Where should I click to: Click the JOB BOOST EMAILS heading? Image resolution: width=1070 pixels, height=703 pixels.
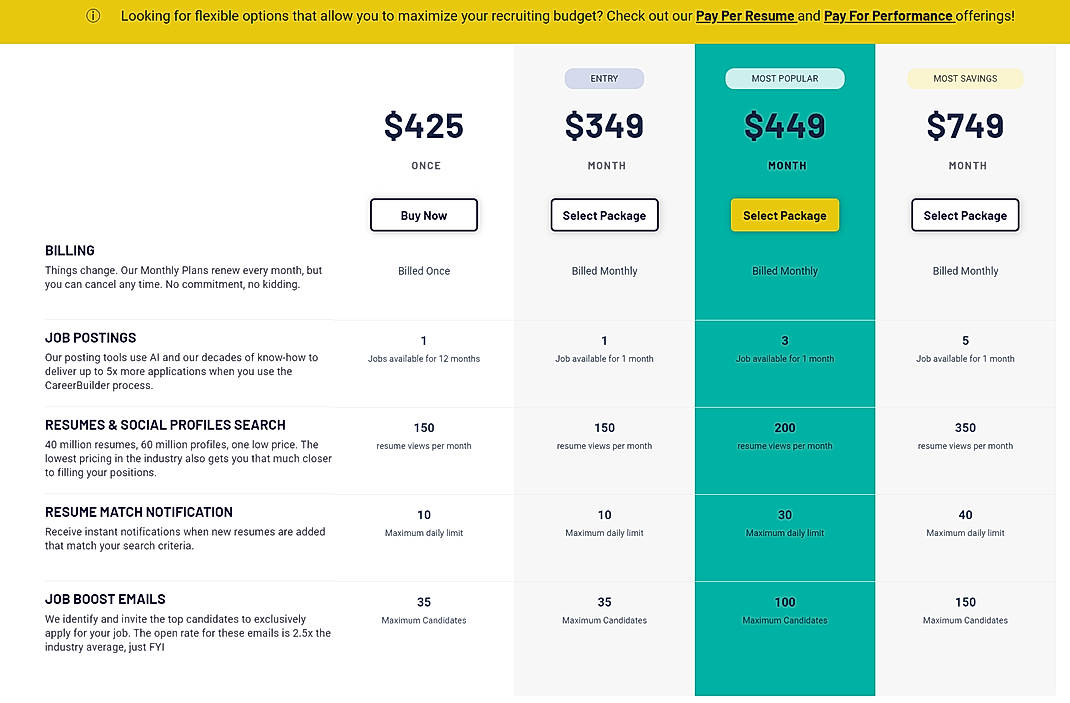click(105, 598)
